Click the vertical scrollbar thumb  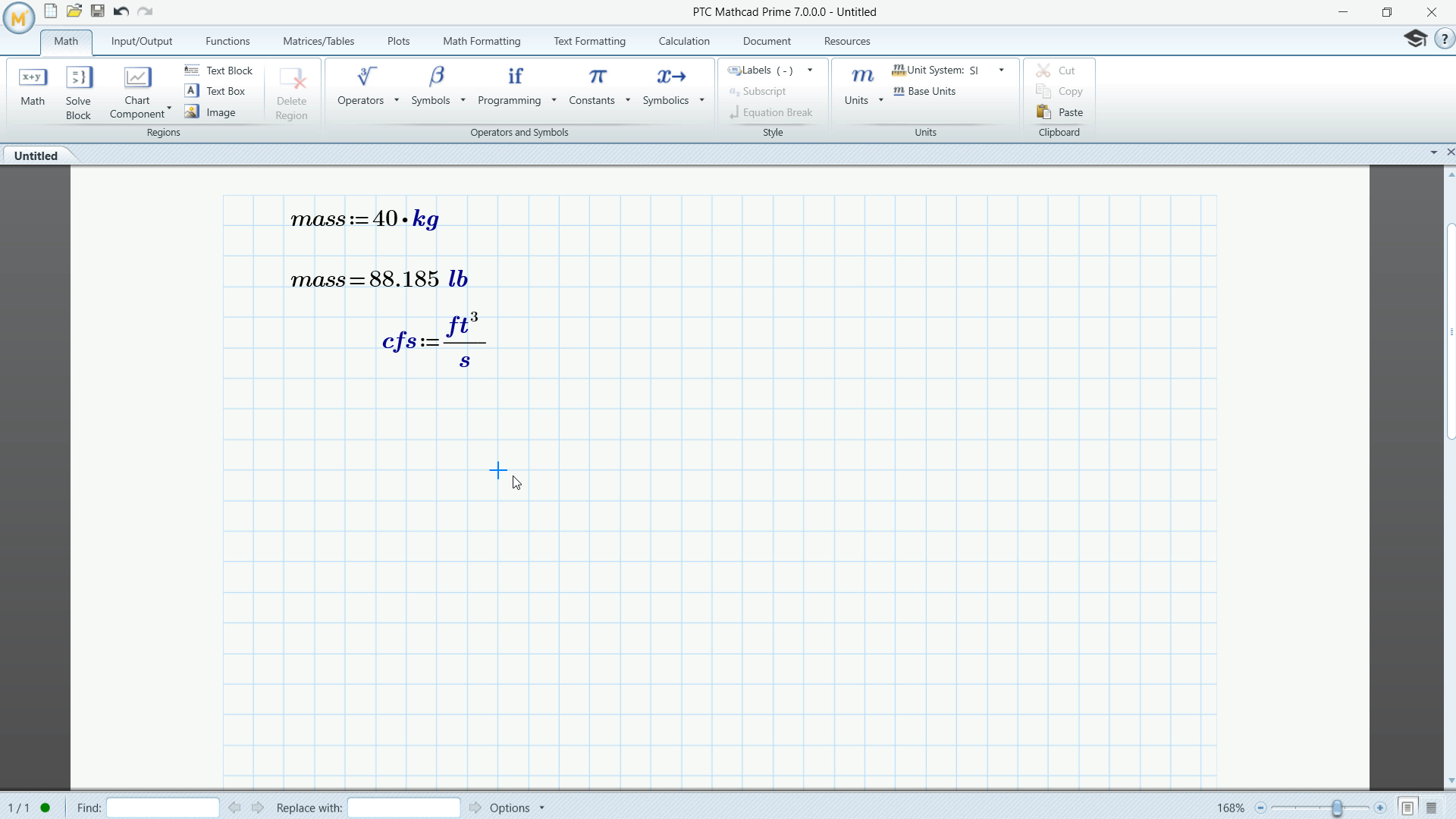[1451, 331]
